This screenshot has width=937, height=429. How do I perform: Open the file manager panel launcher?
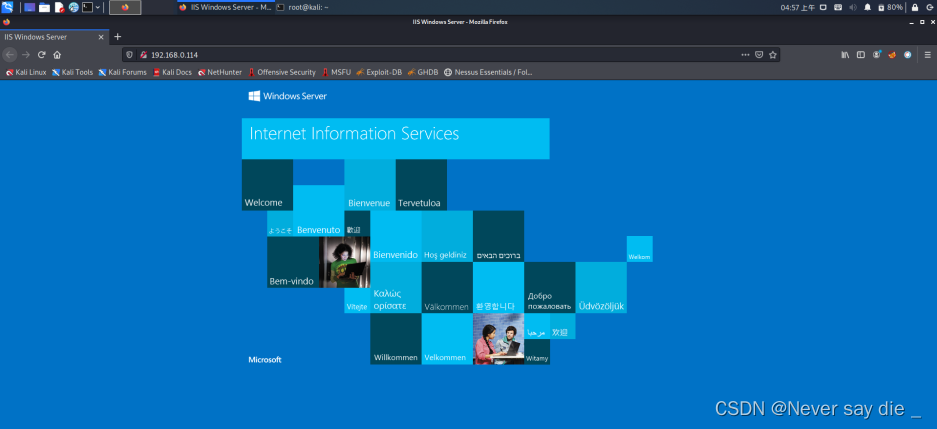44,7
